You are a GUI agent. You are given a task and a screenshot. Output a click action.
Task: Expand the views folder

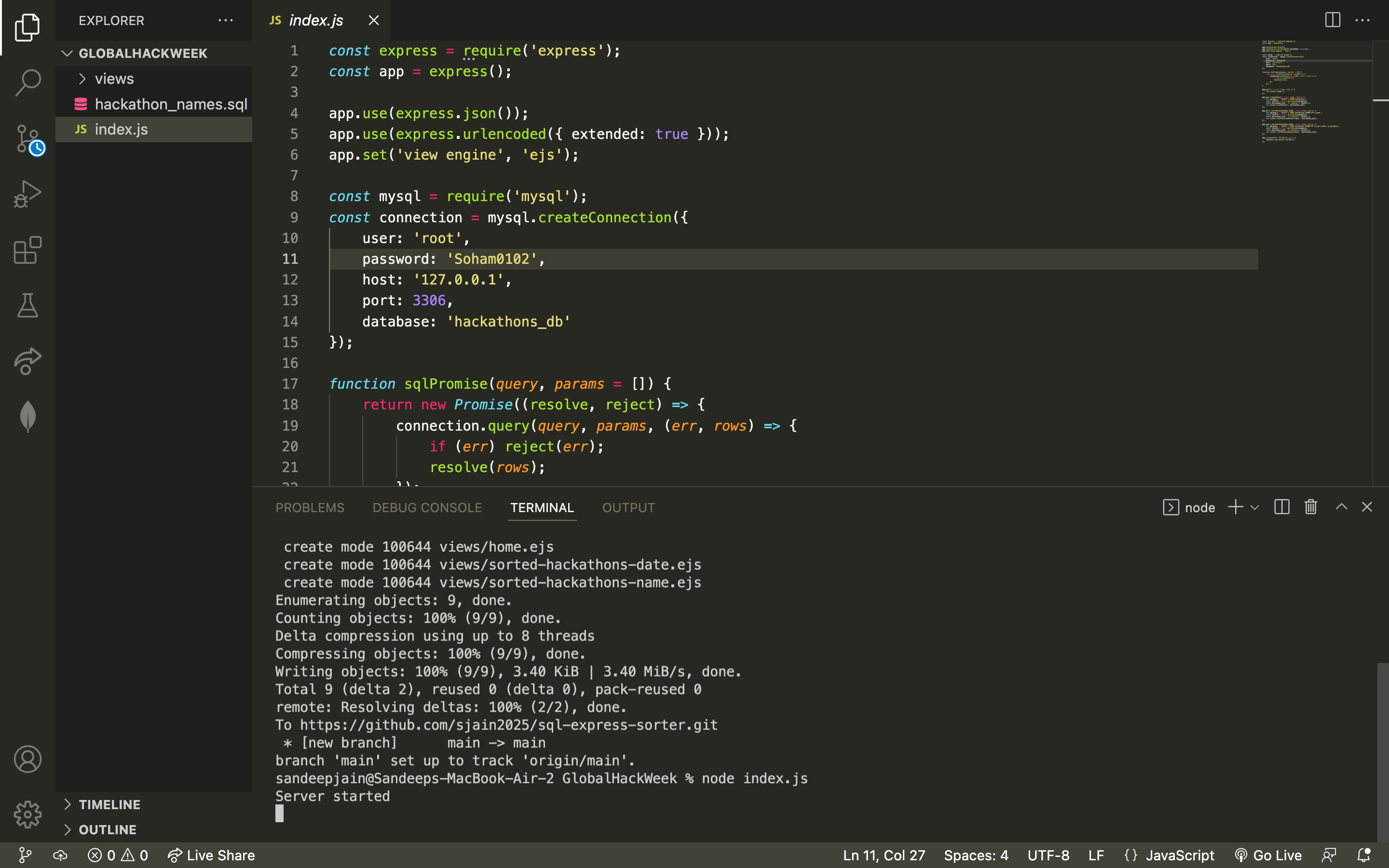coord(114,79)
